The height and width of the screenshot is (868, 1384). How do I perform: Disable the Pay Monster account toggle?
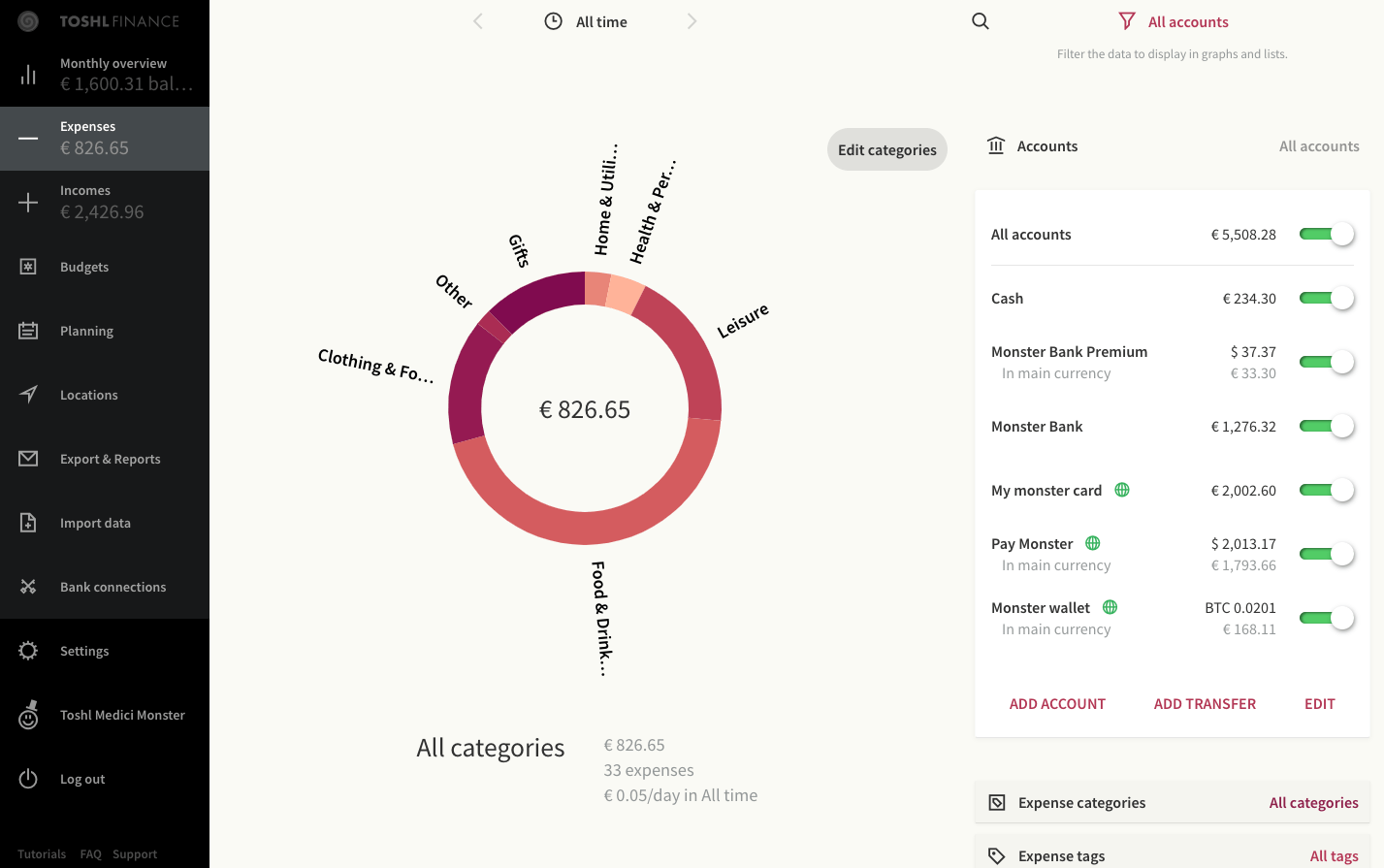point(1327,554)
